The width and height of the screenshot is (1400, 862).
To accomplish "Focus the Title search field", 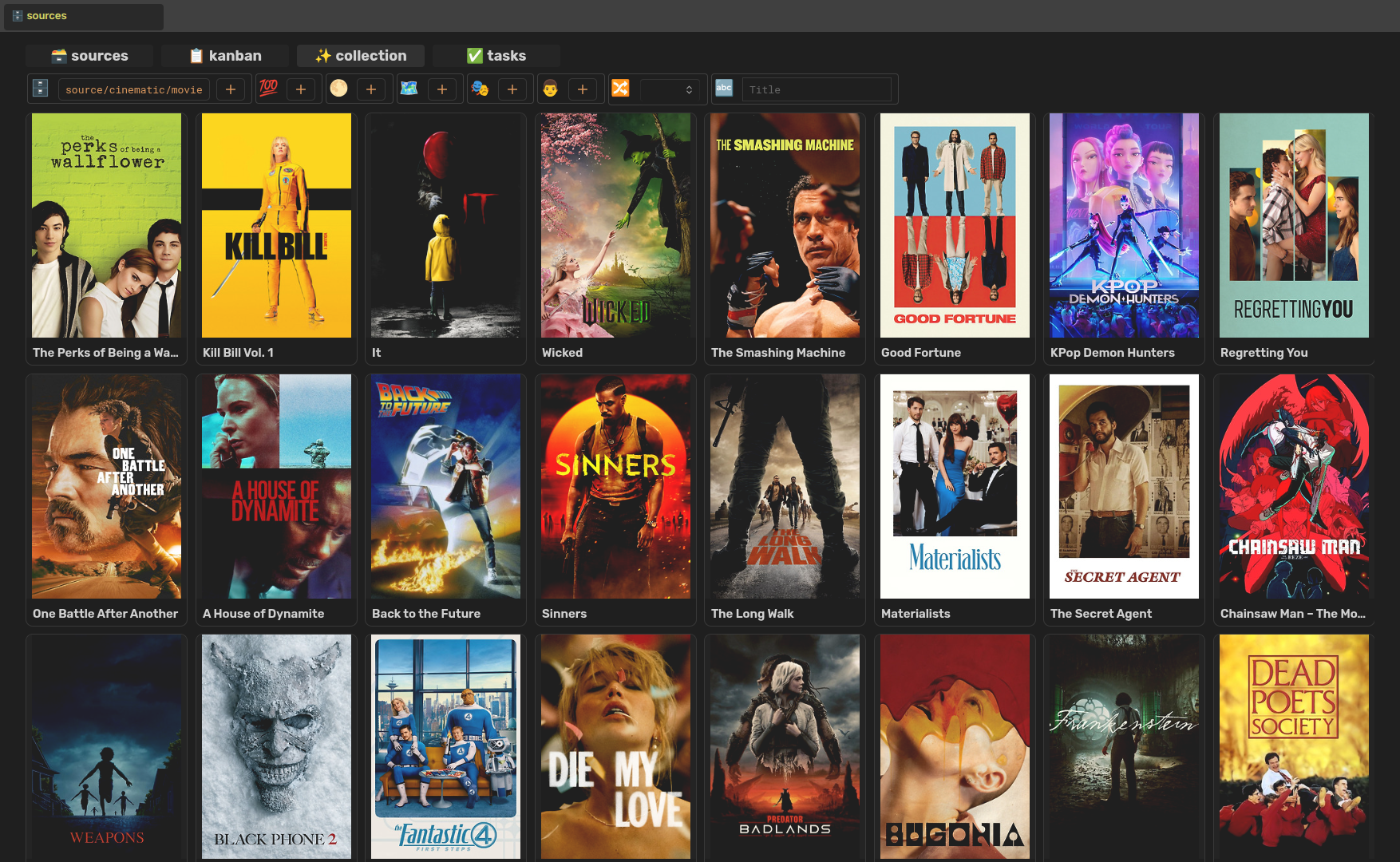I will coord(816,89).
